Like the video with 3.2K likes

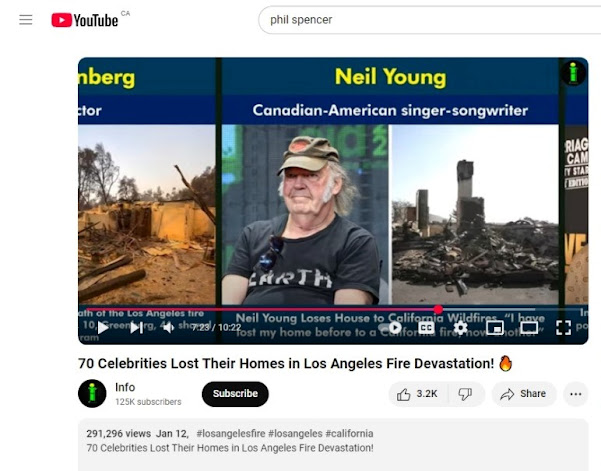click(417, 394)
